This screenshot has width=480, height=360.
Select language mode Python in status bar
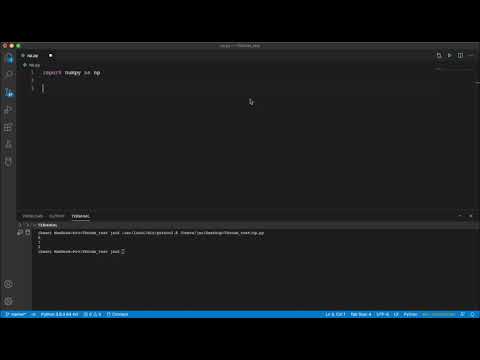[410, 314]
